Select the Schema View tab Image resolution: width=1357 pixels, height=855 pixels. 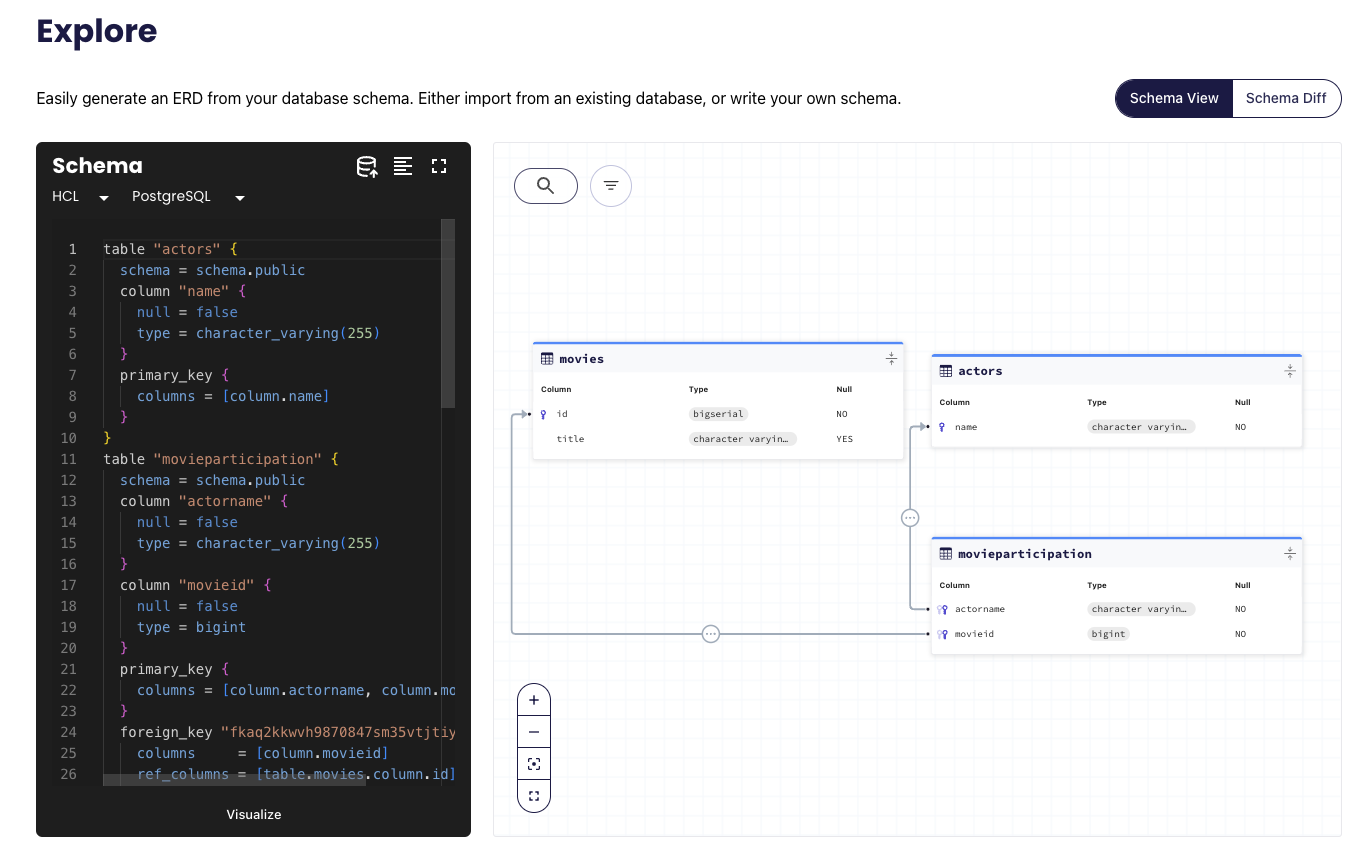coord(1173,98)
